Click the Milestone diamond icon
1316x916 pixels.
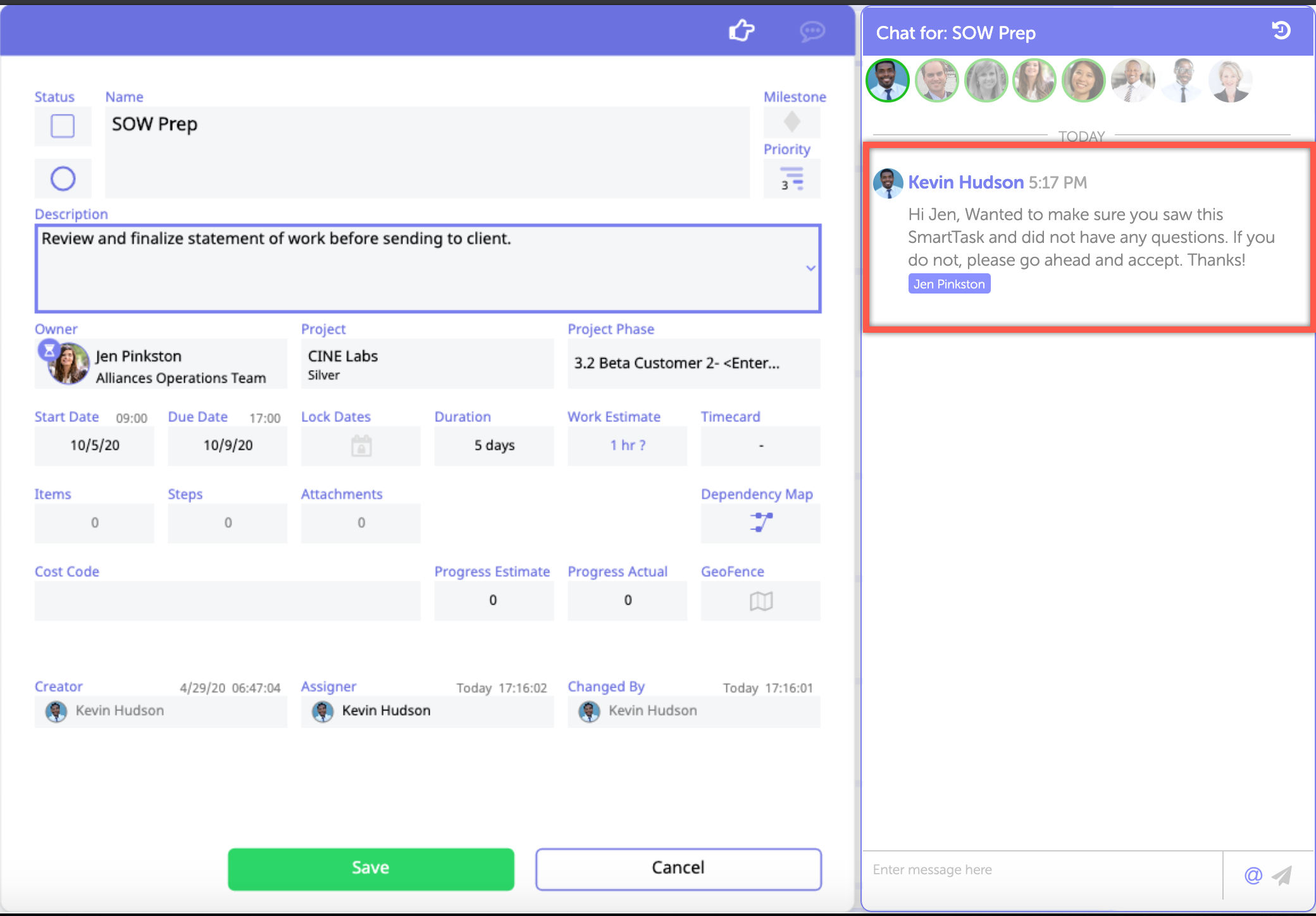[791, 121]
